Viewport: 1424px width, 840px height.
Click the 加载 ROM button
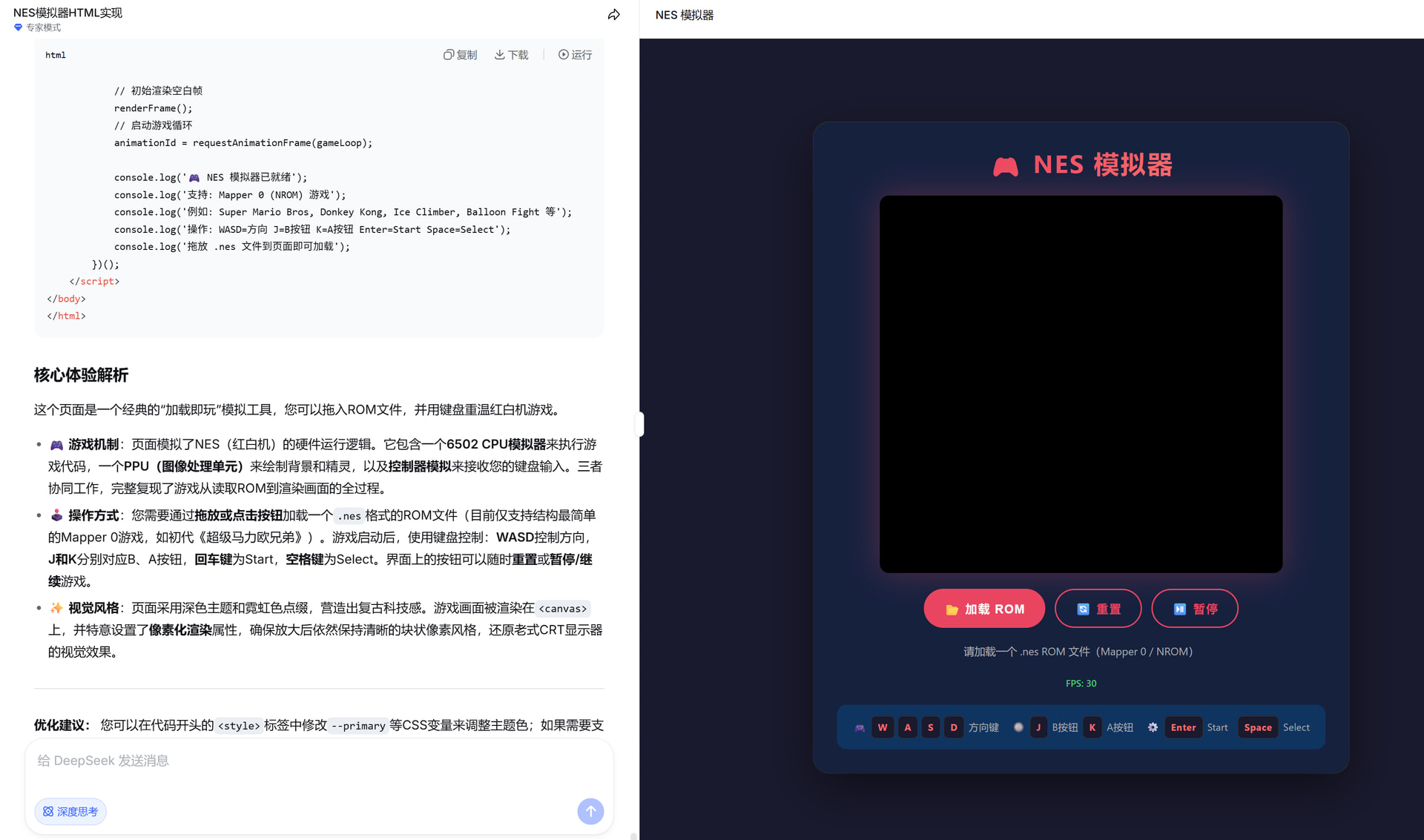pyautogui.click(x=984, y=609)
